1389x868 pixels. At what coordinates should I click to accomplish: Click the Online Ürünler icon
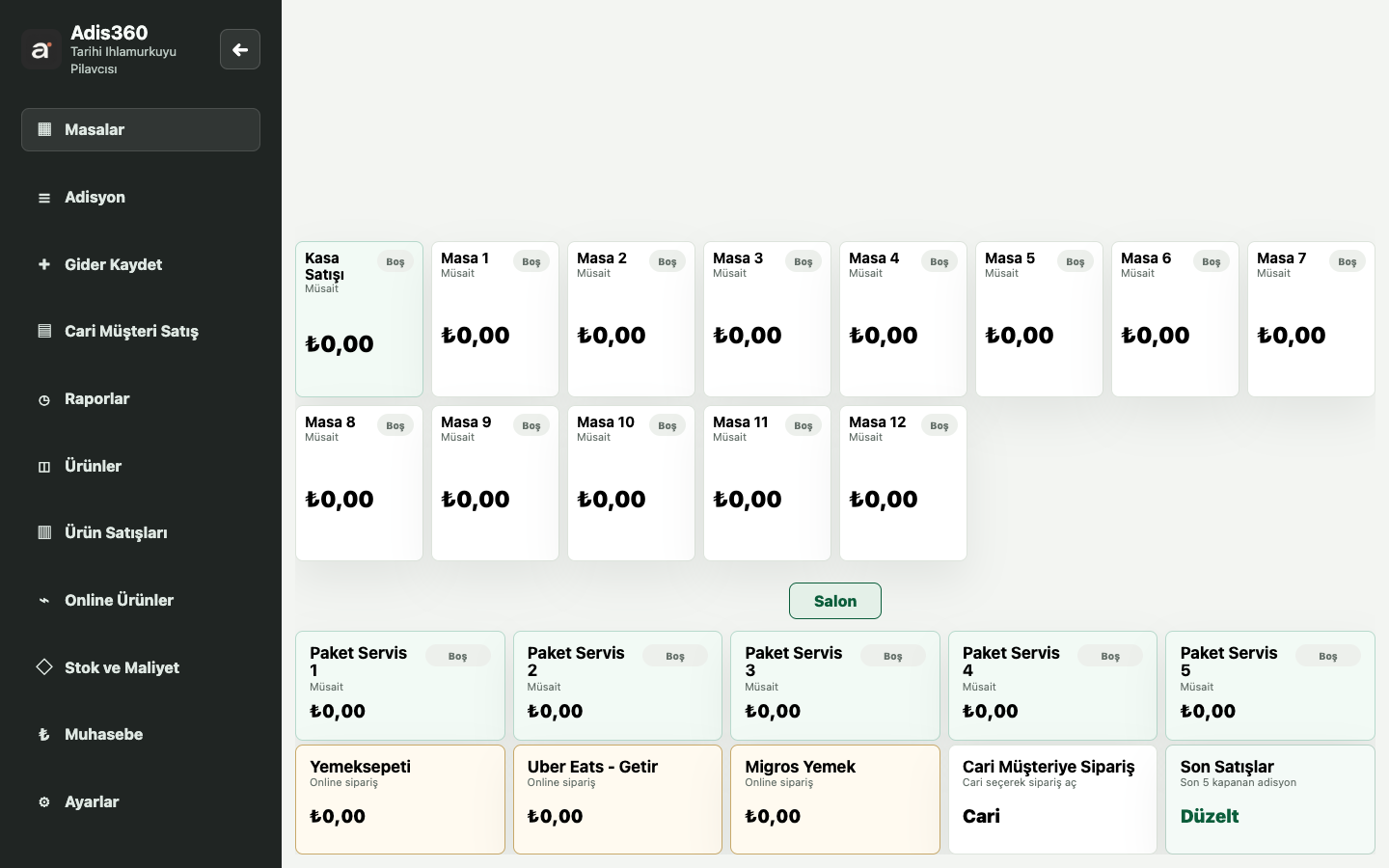tap(44, 600)
